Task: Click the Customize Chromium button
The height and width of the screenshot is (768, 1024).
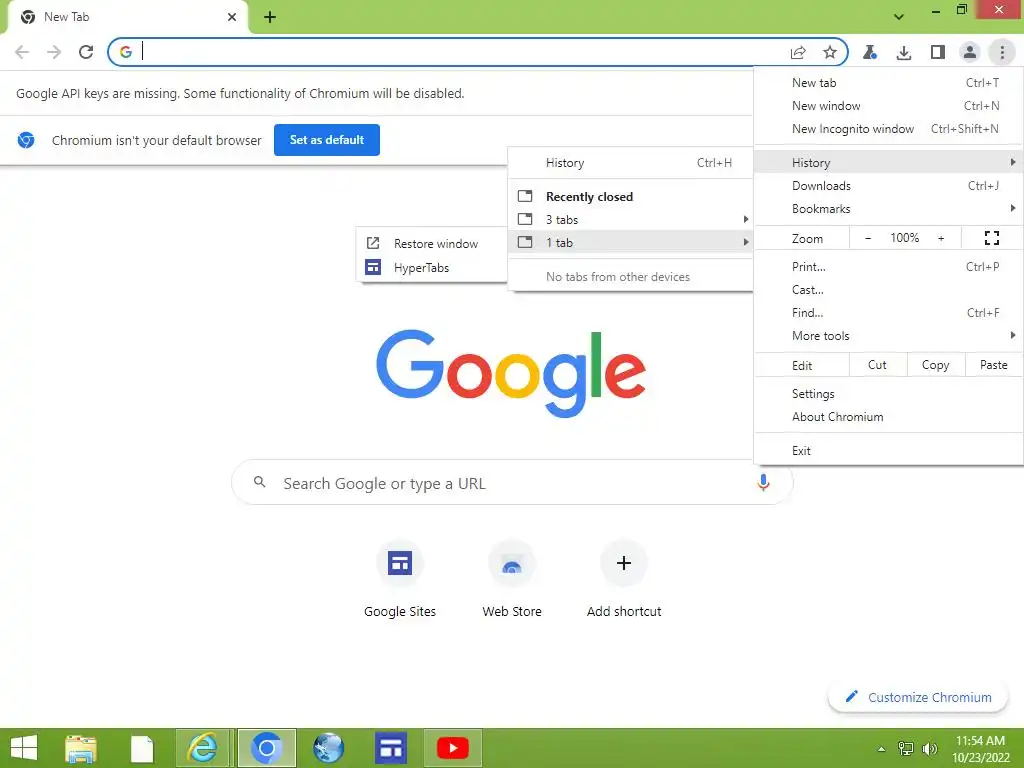Action: [x=919, y=697]
